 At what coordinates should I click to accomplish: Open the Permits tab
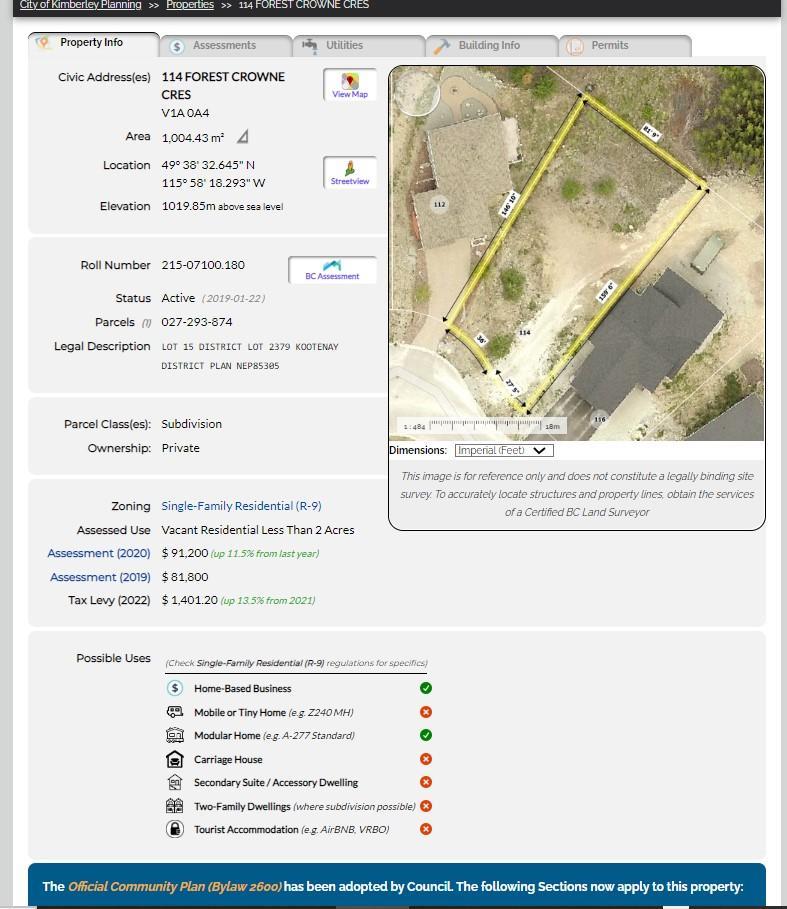(609, 46)
